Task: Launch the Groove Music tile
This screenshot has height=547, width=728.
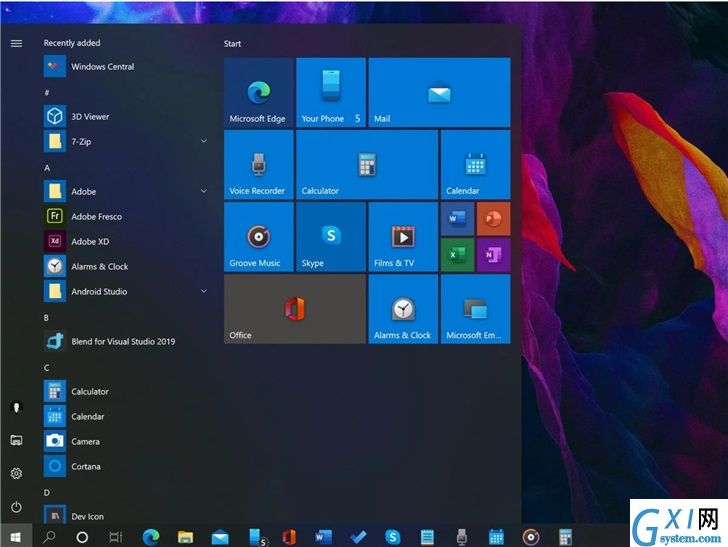Action: [259, 237]
